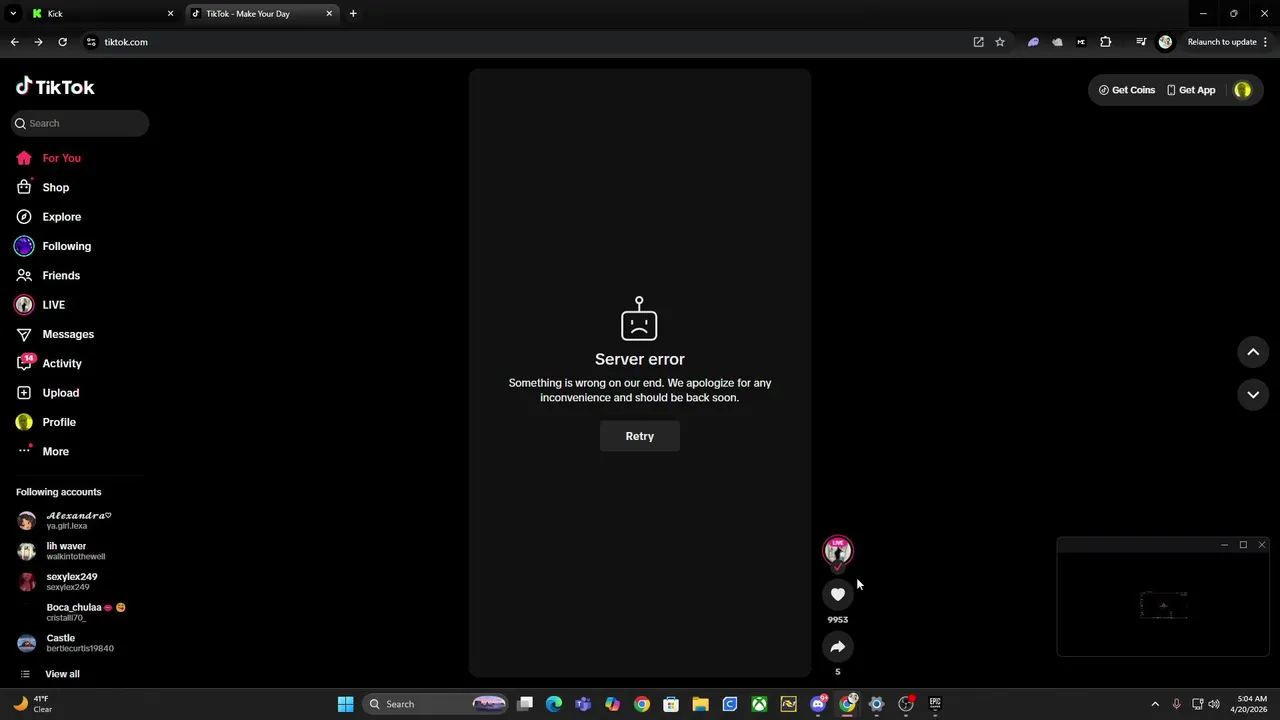Click the gray cloud extension icon
The height and width of the screenshot is (720, 1280).
[x=1057, y=42]
